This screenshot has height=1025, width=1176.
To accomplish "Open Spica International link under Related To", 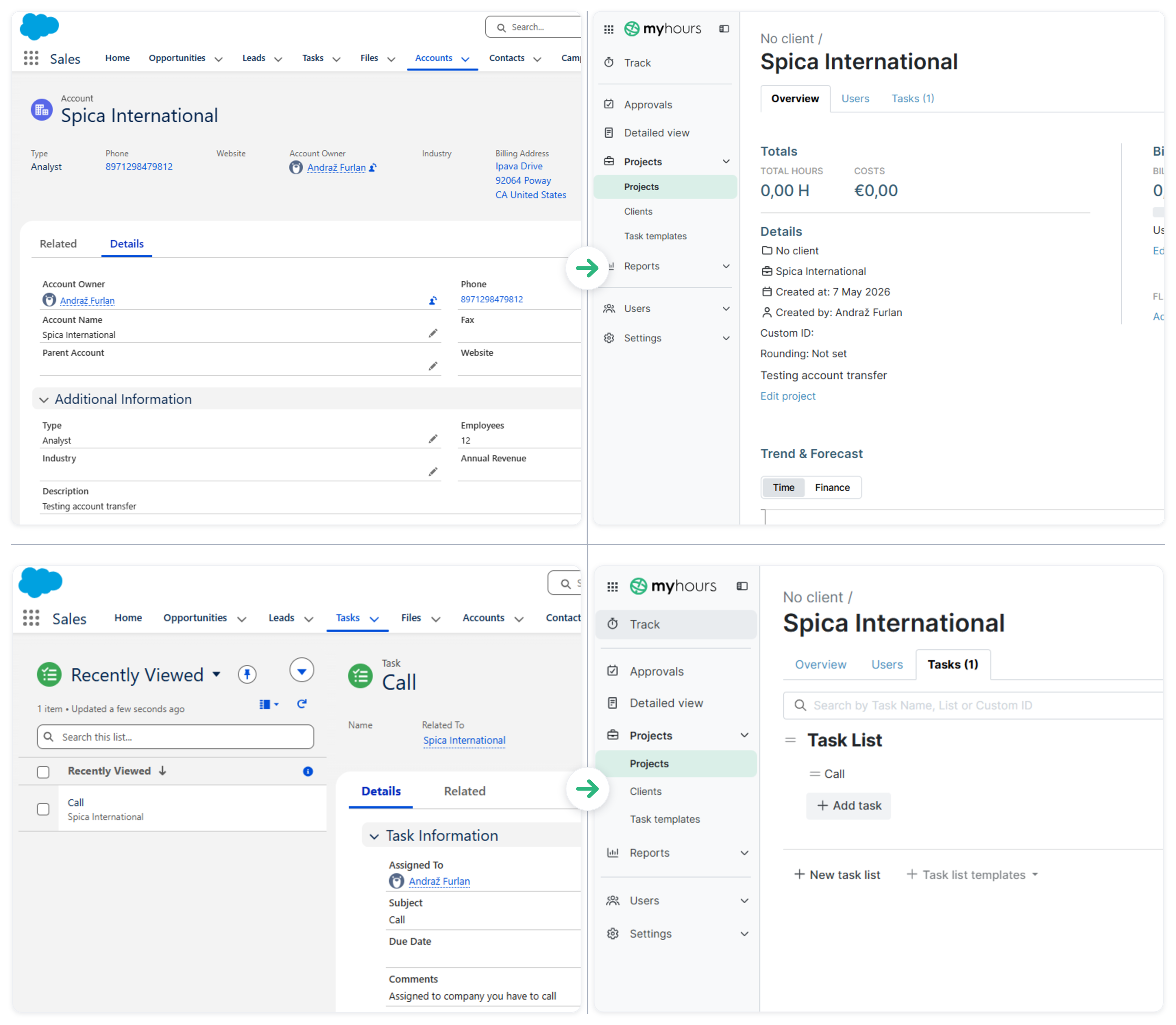I will click(464, 740).
